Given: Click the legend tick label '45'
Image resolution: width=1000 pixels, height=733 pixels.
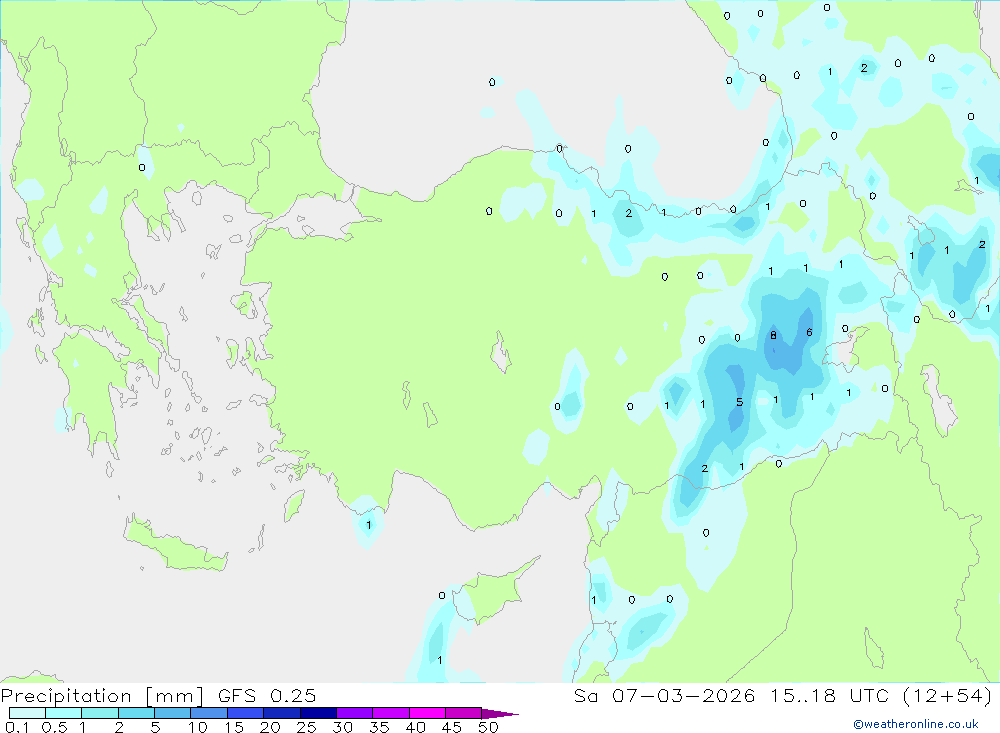Looking at the screenshot, I should point(452,727).
